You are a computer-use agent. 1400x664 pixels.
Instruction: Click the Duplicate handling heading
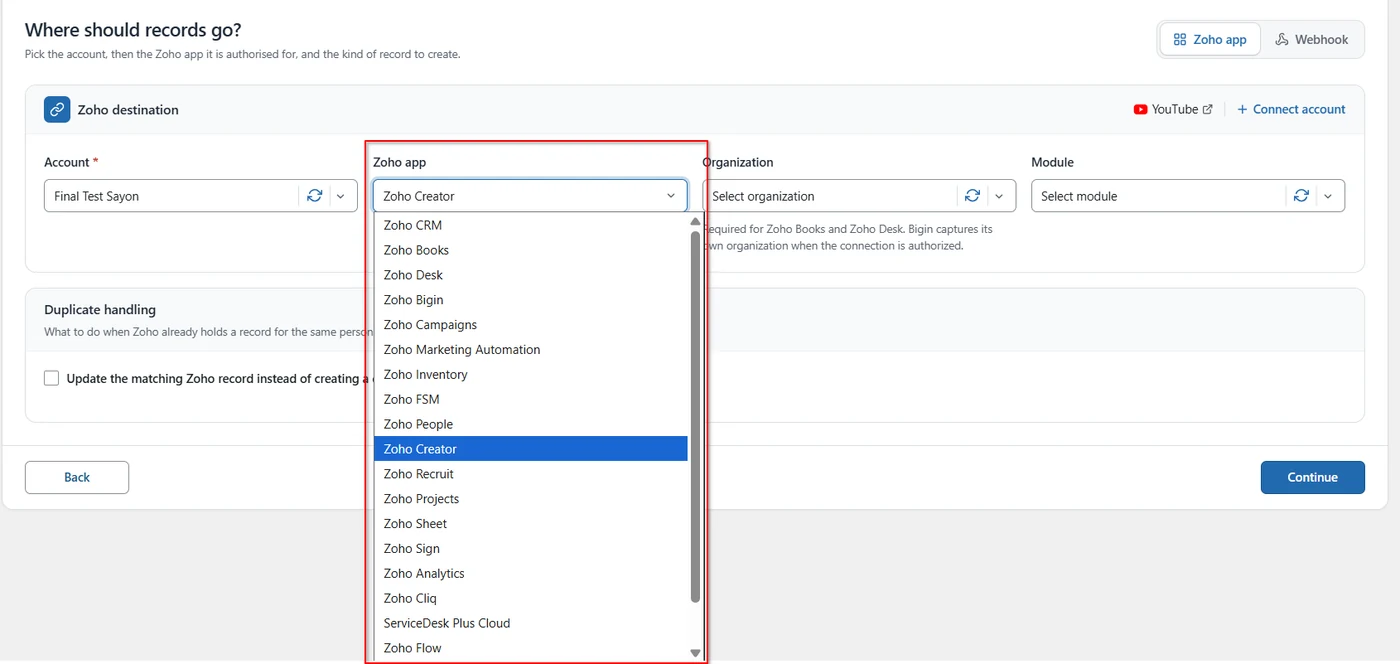(x=100, y=310)
